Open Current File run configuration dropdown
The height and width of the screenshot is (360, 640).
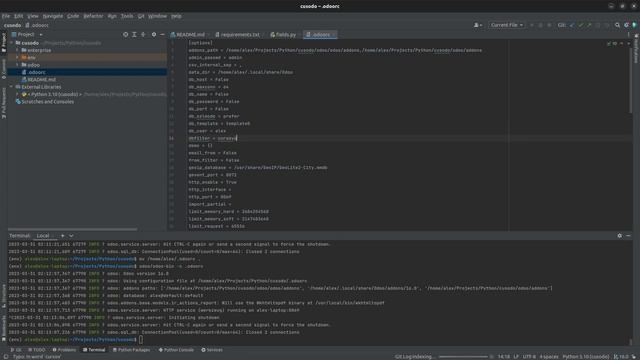pos(507,25)
